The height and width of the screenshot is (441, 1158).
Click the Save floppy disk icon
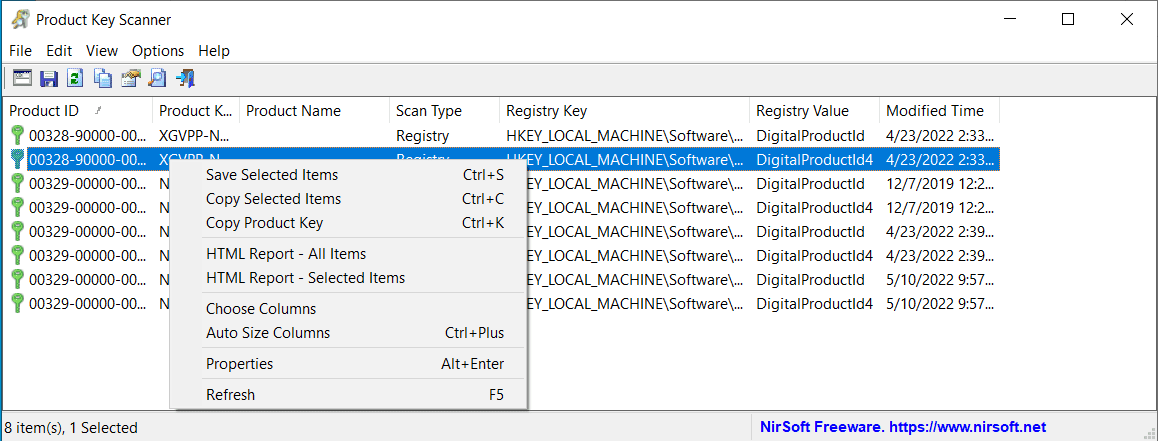pos(49,78)
